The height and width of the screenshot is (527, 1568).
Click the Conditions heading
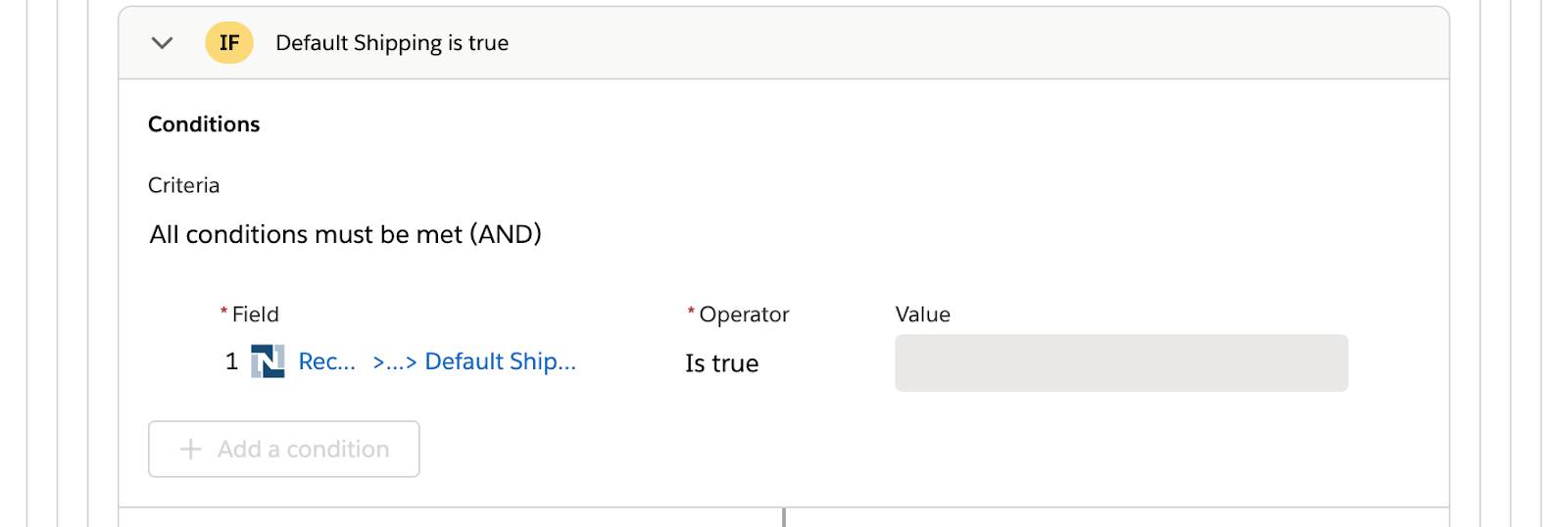pyautogui.click(x=204, y=124)
